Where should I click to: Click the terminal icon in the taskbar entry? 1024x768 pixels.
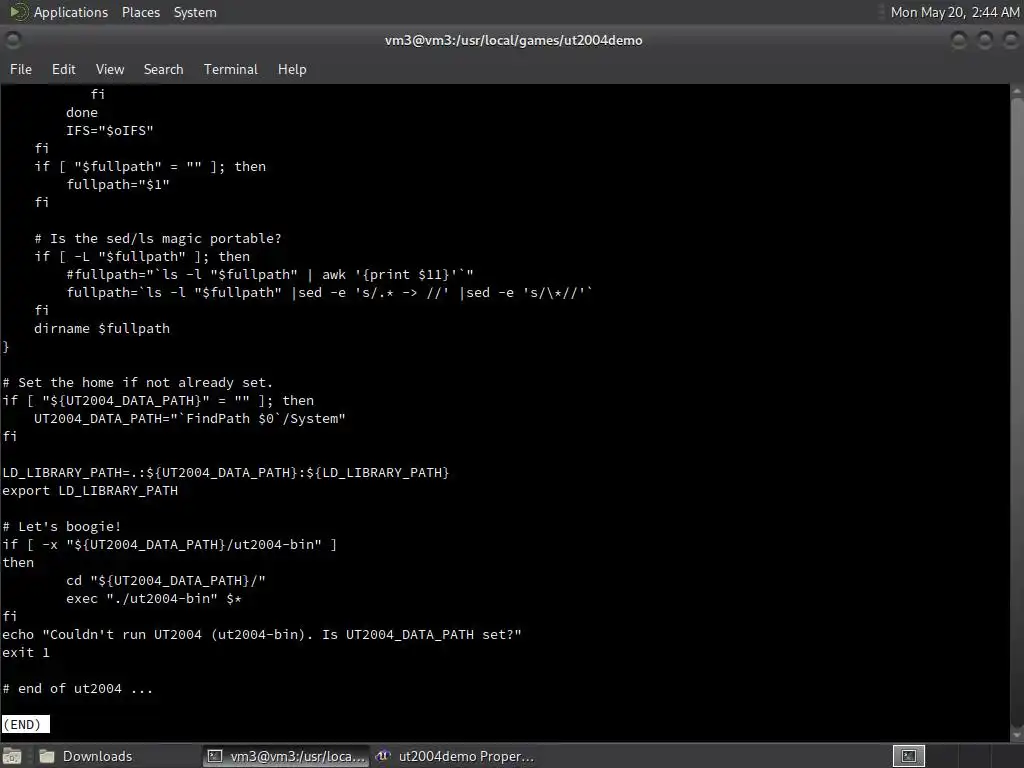point(214,756)
